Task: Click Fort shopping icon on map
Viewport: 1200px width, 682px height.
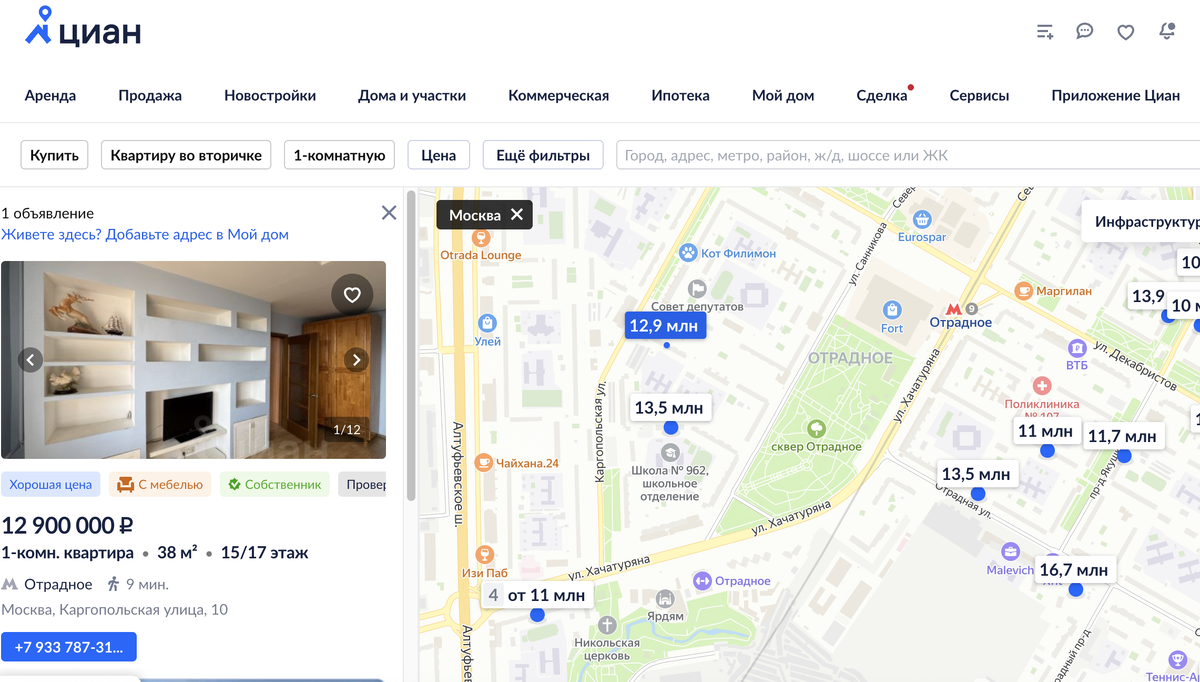Action: (892, 310)
